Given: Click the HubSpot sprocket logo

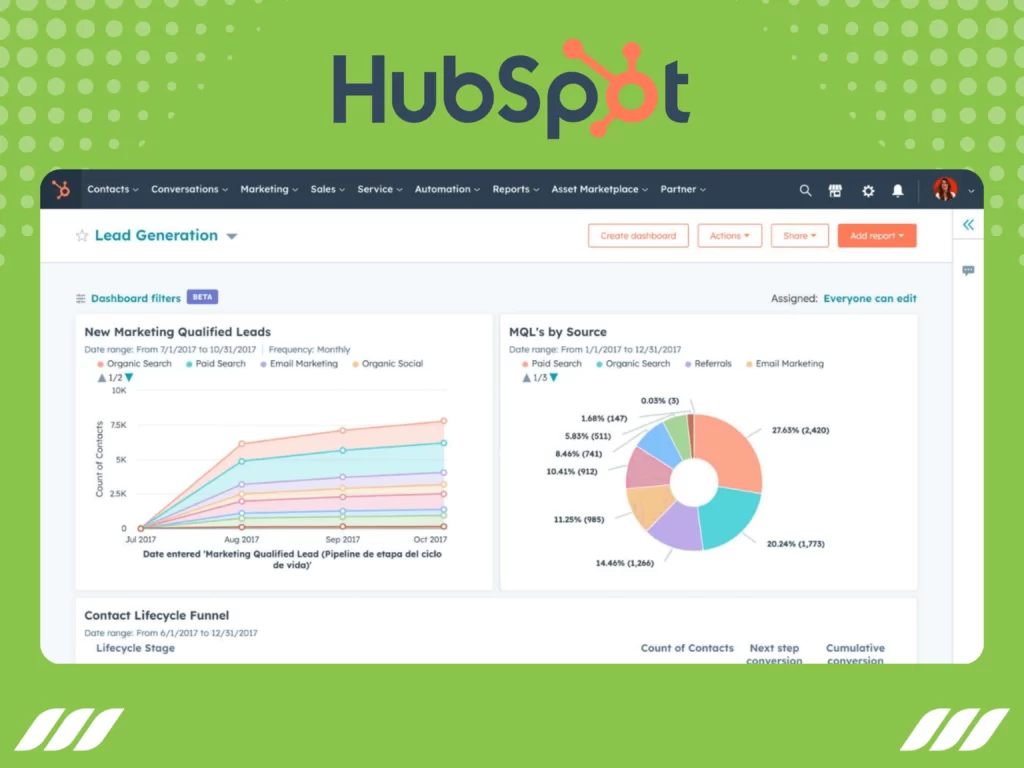Looking at the screenshot, I should [59, 190].
